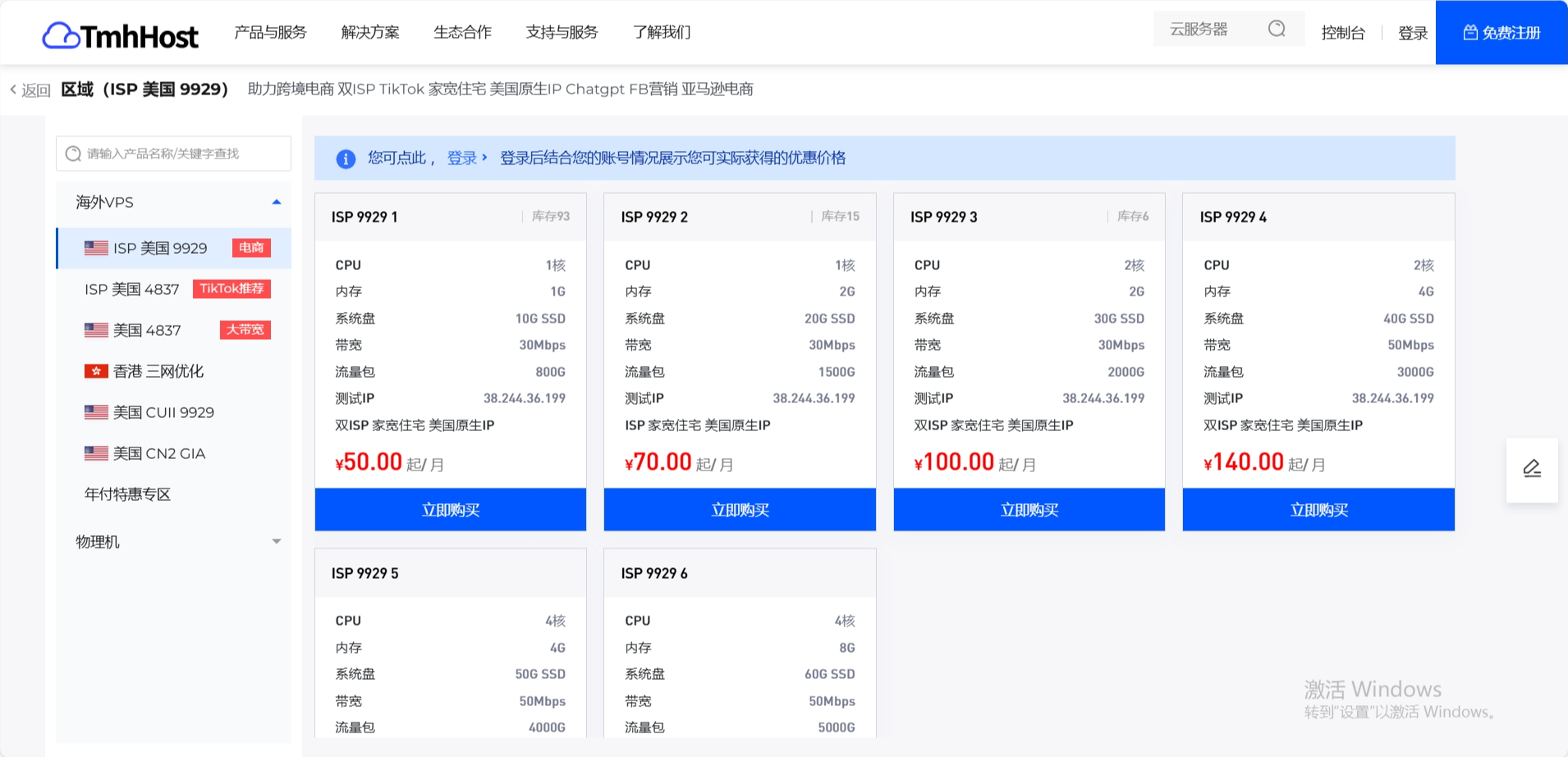This screenshot has height=757, width=1568.
Task: Collapse the 海外VPS sidebar section
Action: click(x=277, y=200)
